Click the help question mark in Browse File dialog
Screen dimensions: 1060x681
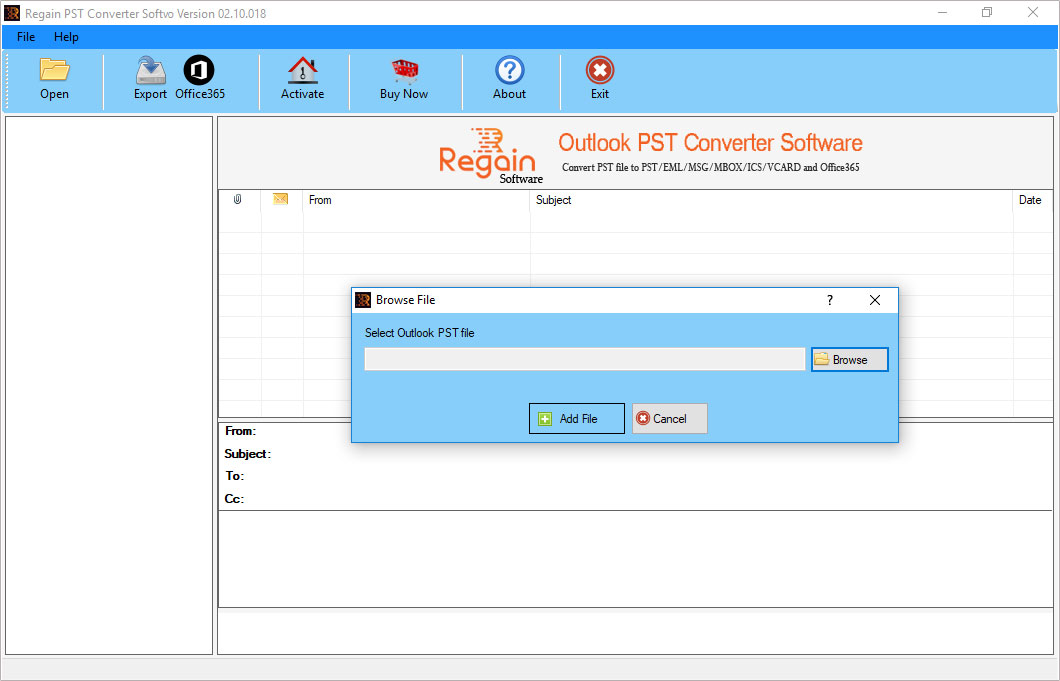coord(829,299)
